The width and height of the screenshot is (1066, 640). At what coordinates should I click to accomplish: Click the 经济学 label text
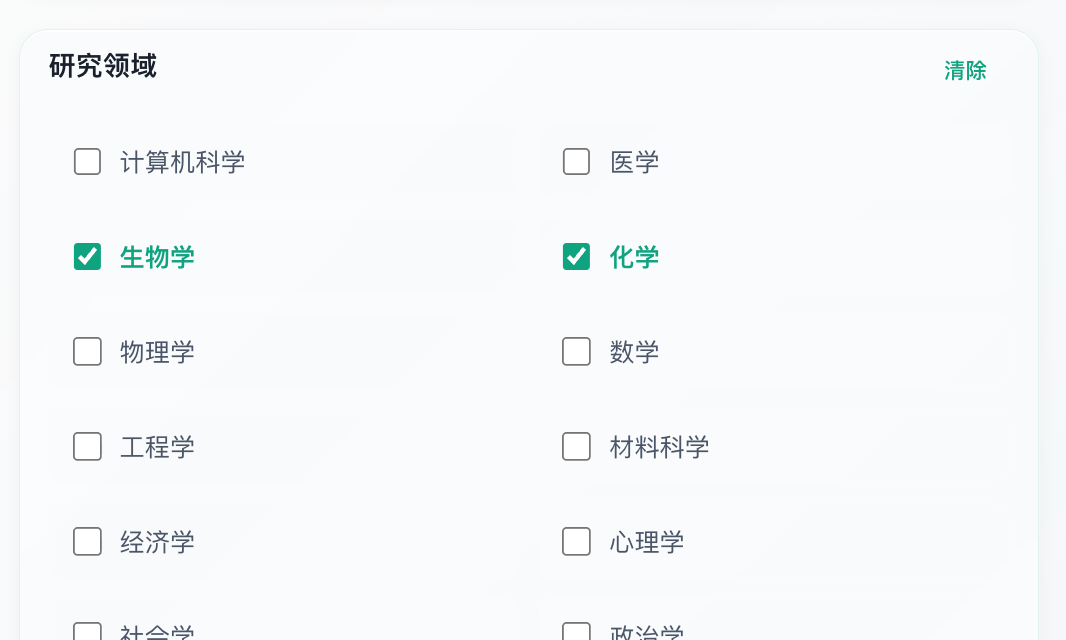coord(157,542)
